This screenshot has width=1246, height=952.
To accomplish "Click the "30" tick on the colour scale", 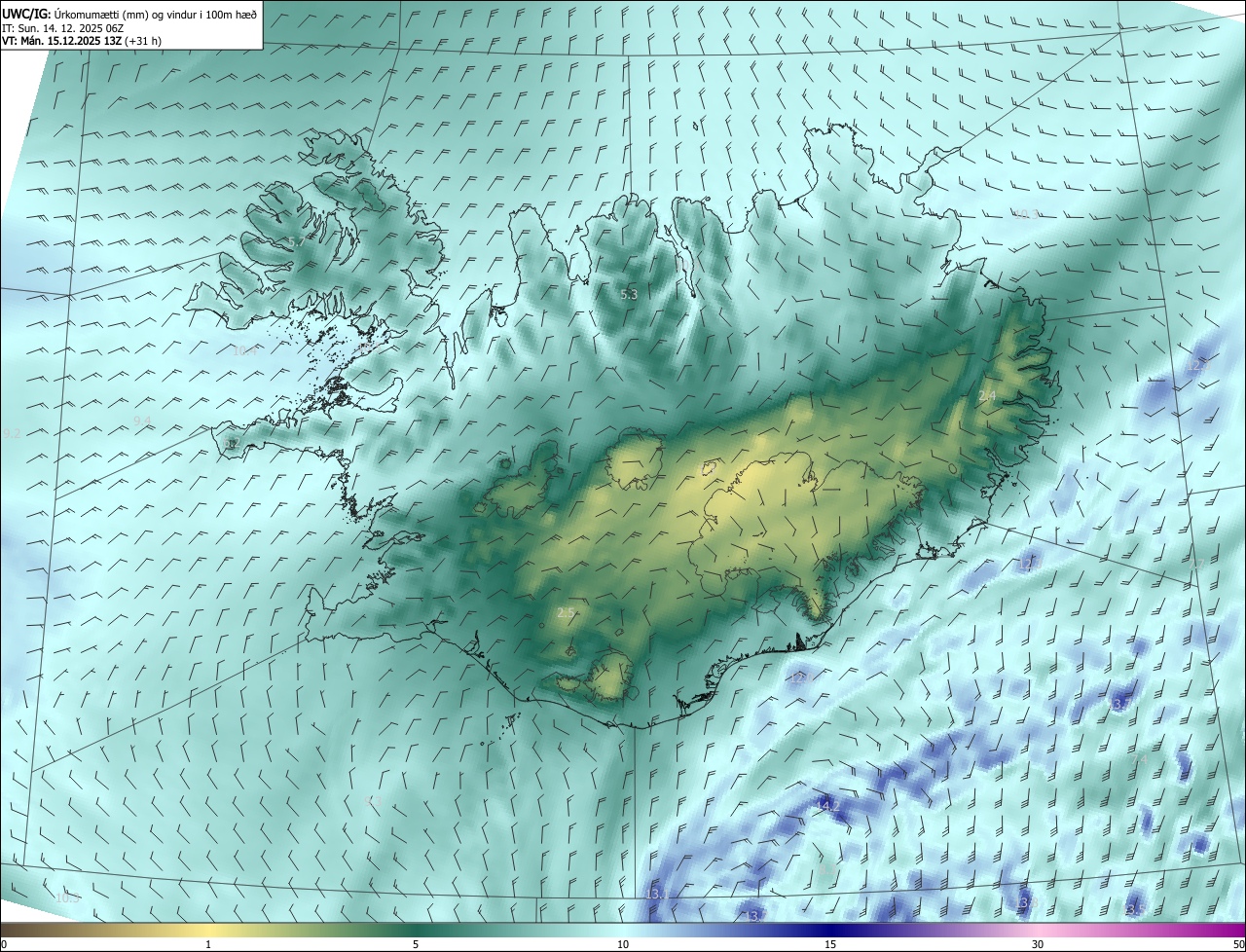I will 1038,944.
